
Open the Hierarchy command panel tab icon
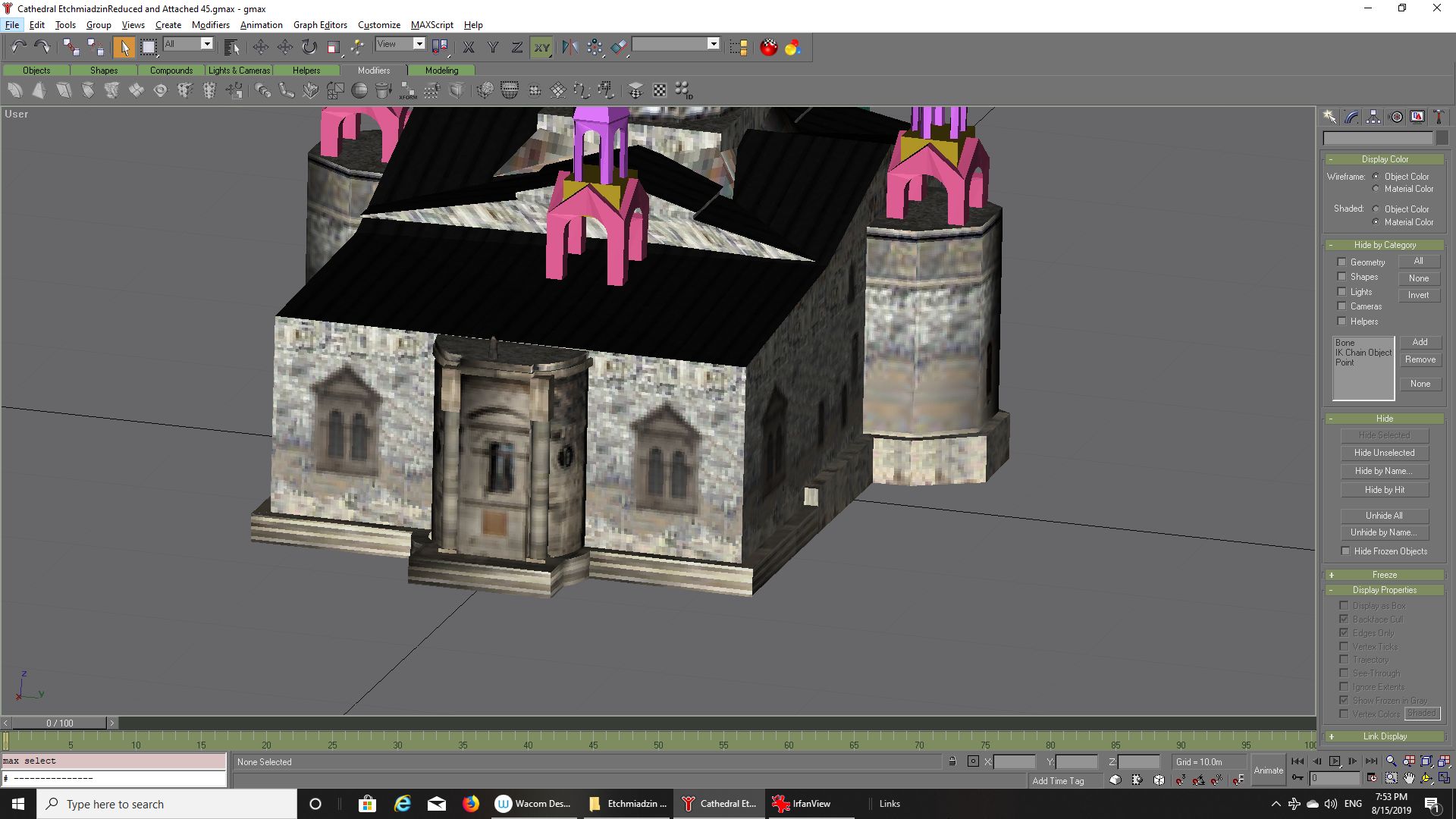[x=1373, y=117]
